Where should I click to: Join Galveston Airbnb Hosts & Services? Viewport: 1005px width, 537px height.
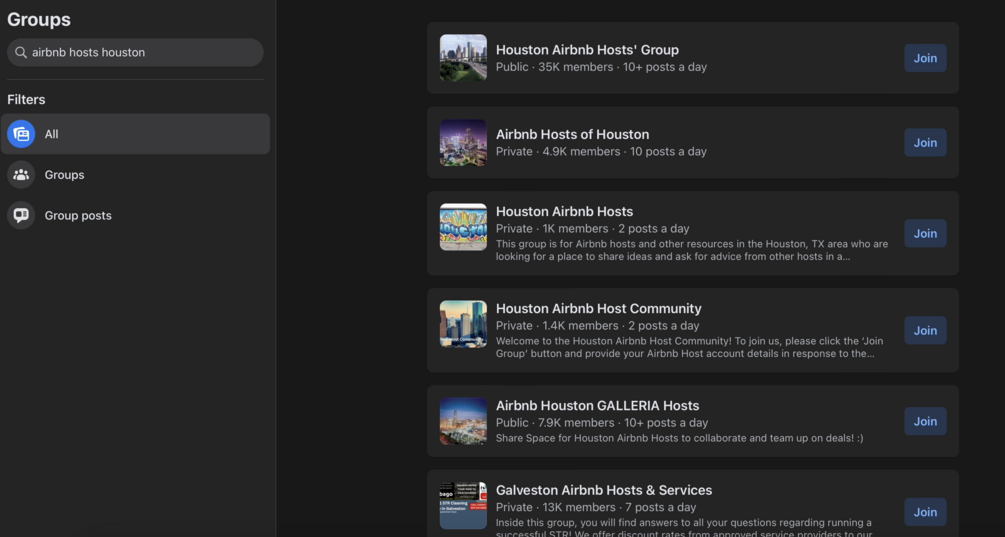(x=925, y=512)
